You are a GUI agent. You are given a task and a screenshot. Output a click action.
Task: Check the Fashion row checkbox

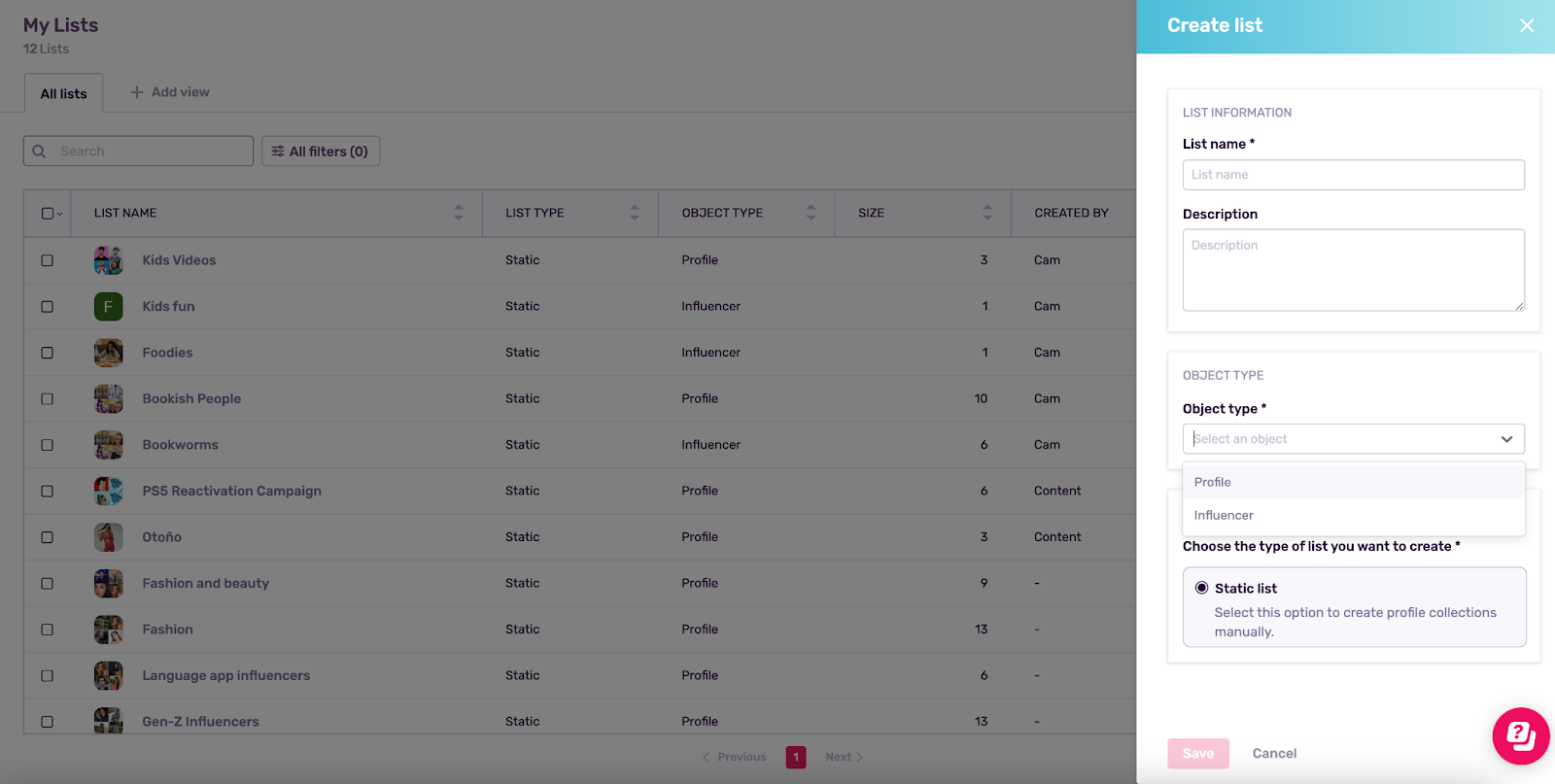pos(47,630)
